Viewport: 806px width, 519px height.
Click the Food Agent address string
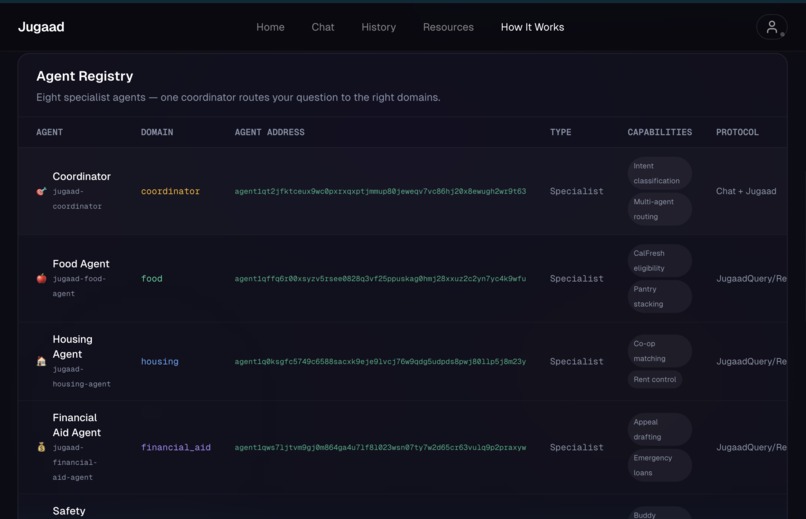point(380,279)
